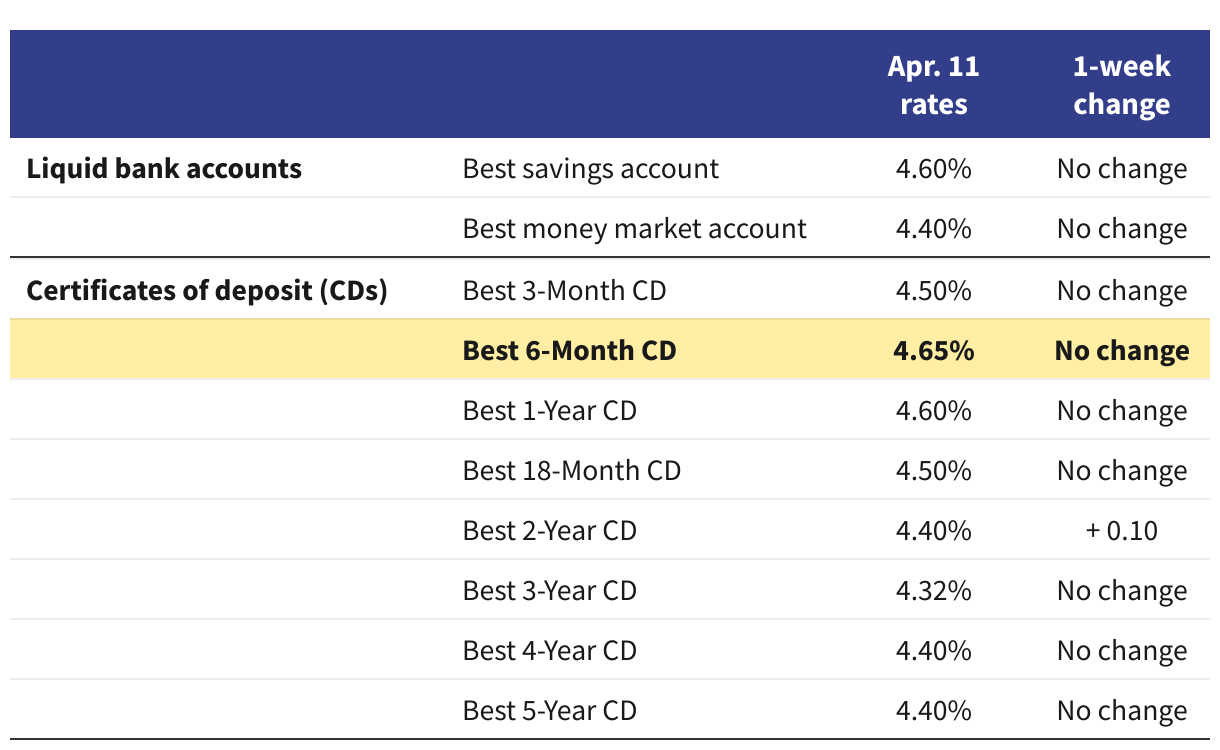Select the "Best 3-Month CD" row label
Viewport: 1220px width, 750px height.
click(x=564, y=290)
